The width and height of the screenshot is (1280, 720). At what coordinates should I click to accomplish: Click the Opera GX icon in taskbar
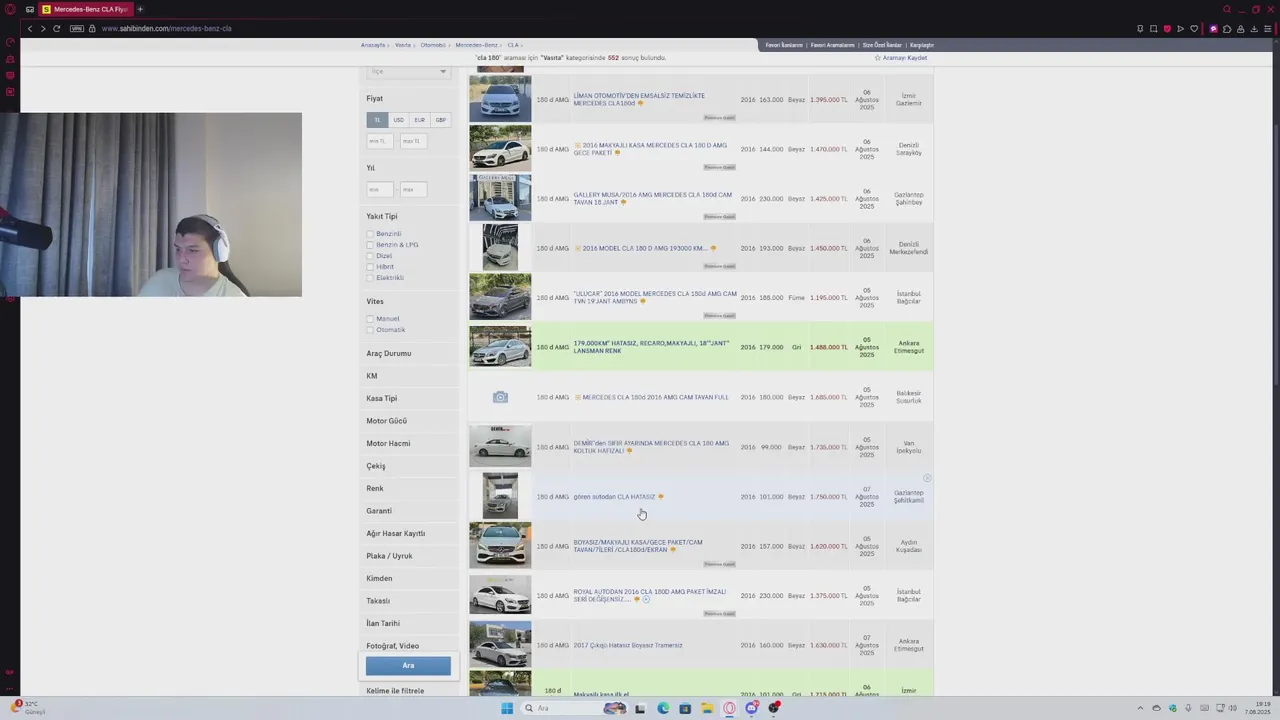click(x=729, y=708)
